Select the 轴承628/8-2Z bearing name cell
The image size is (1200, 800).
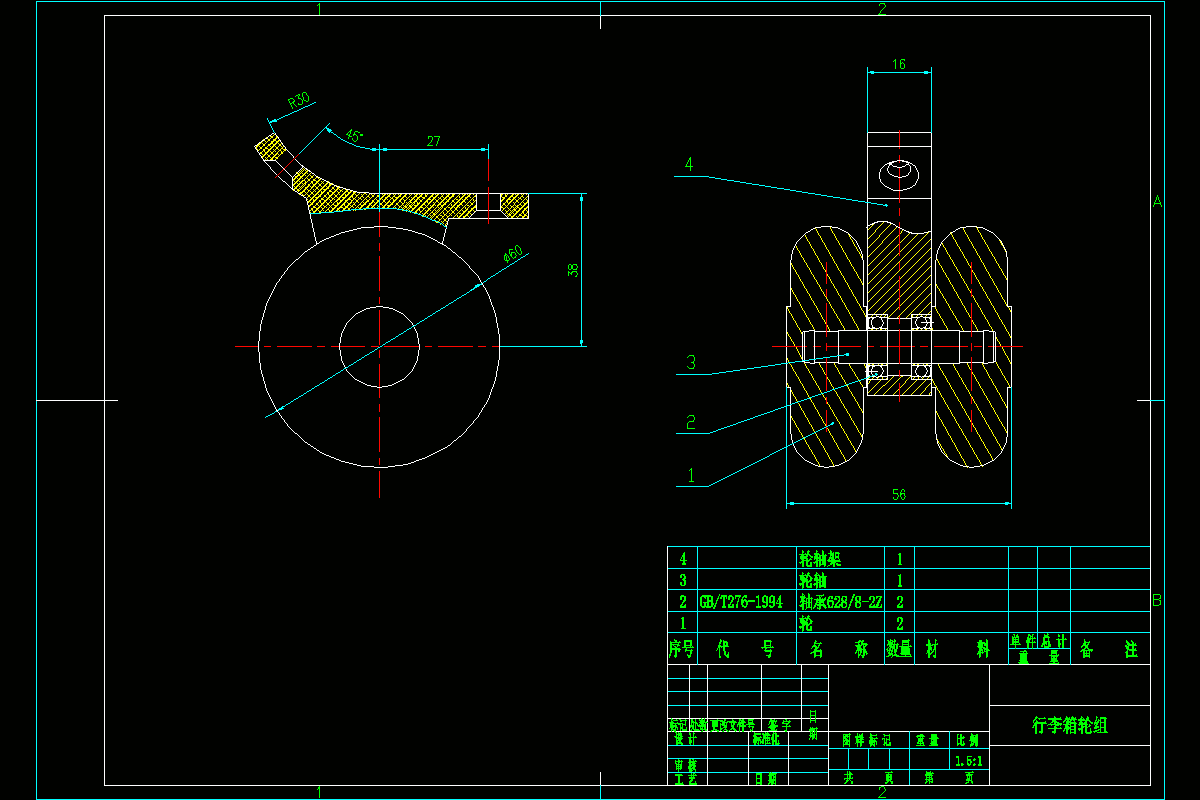(840, 602)
